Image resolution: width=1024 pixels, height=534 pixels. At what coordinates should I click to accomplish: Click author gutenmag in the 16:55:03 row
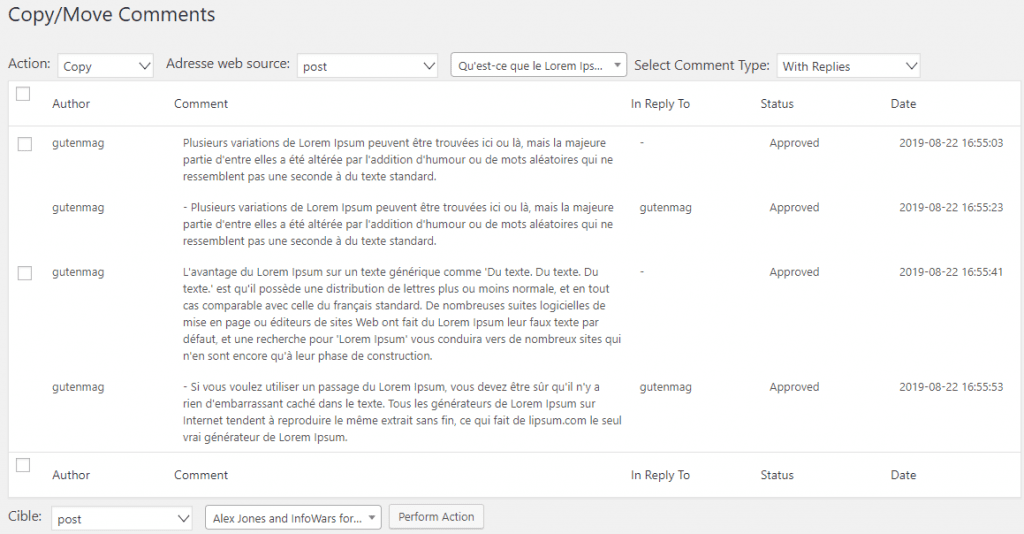(x=78, y=144)
